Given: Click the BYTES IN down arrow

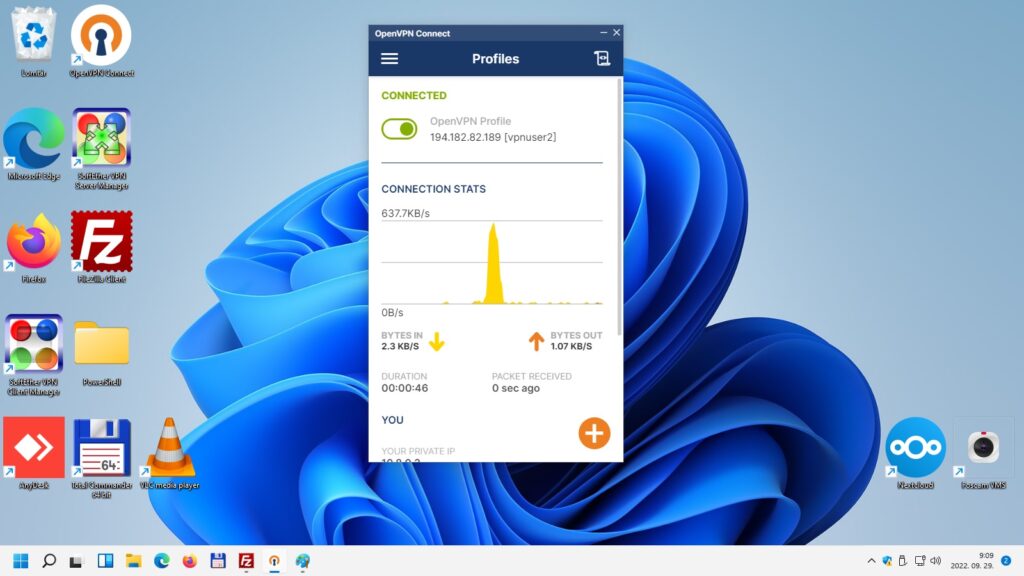Looking at the screenshot, I should [436, 341].
